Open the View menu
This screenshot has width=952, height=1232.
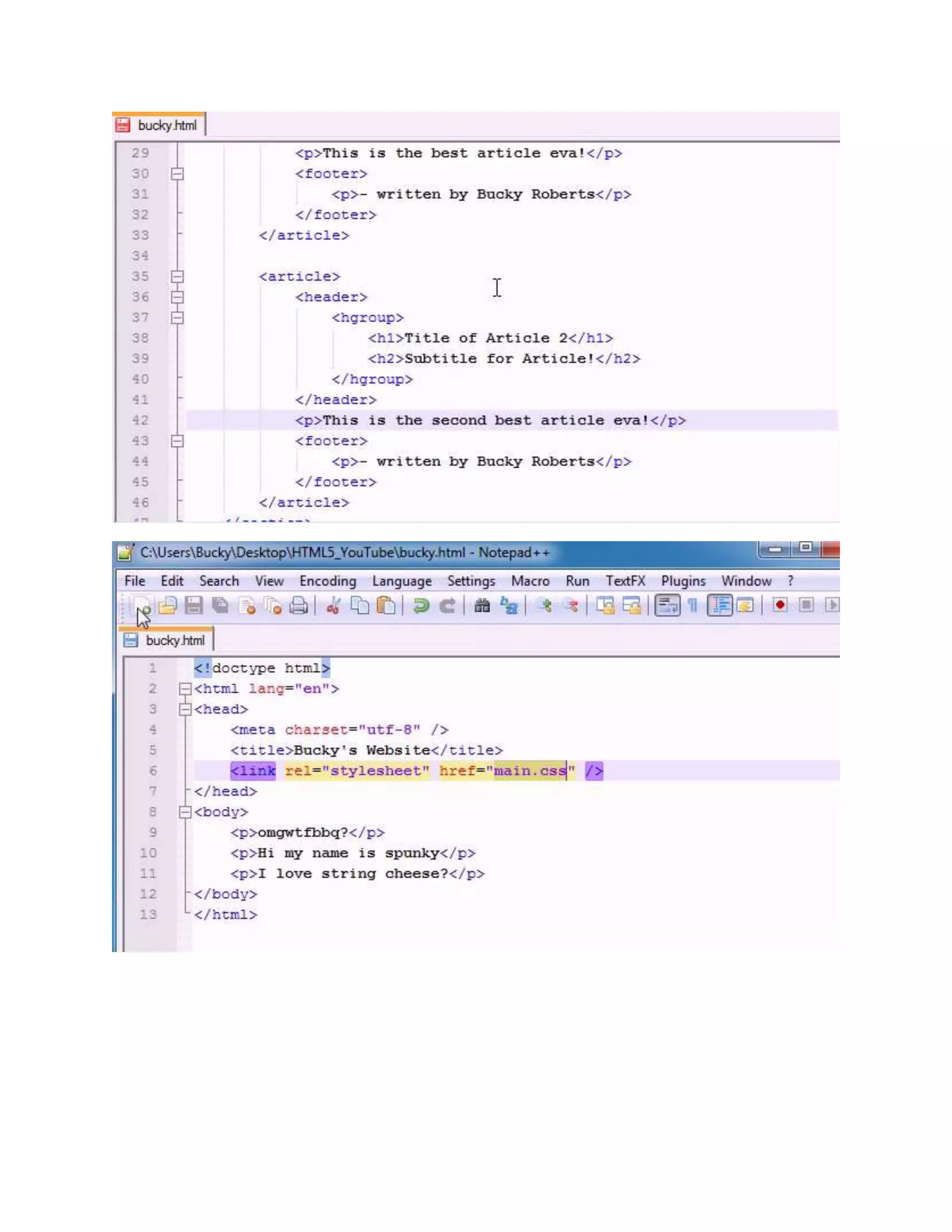pos(269,581)
